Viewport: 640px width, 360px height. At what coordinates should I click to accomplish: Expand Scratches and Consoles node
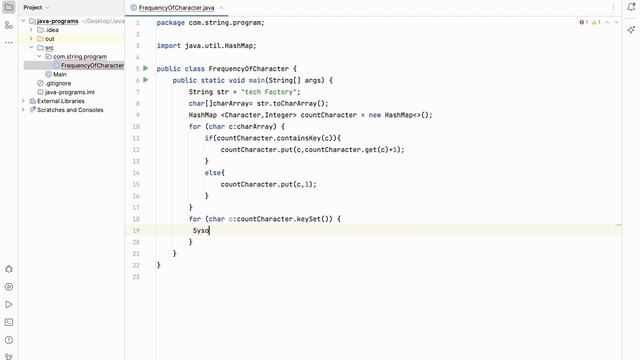click(24, 110)
